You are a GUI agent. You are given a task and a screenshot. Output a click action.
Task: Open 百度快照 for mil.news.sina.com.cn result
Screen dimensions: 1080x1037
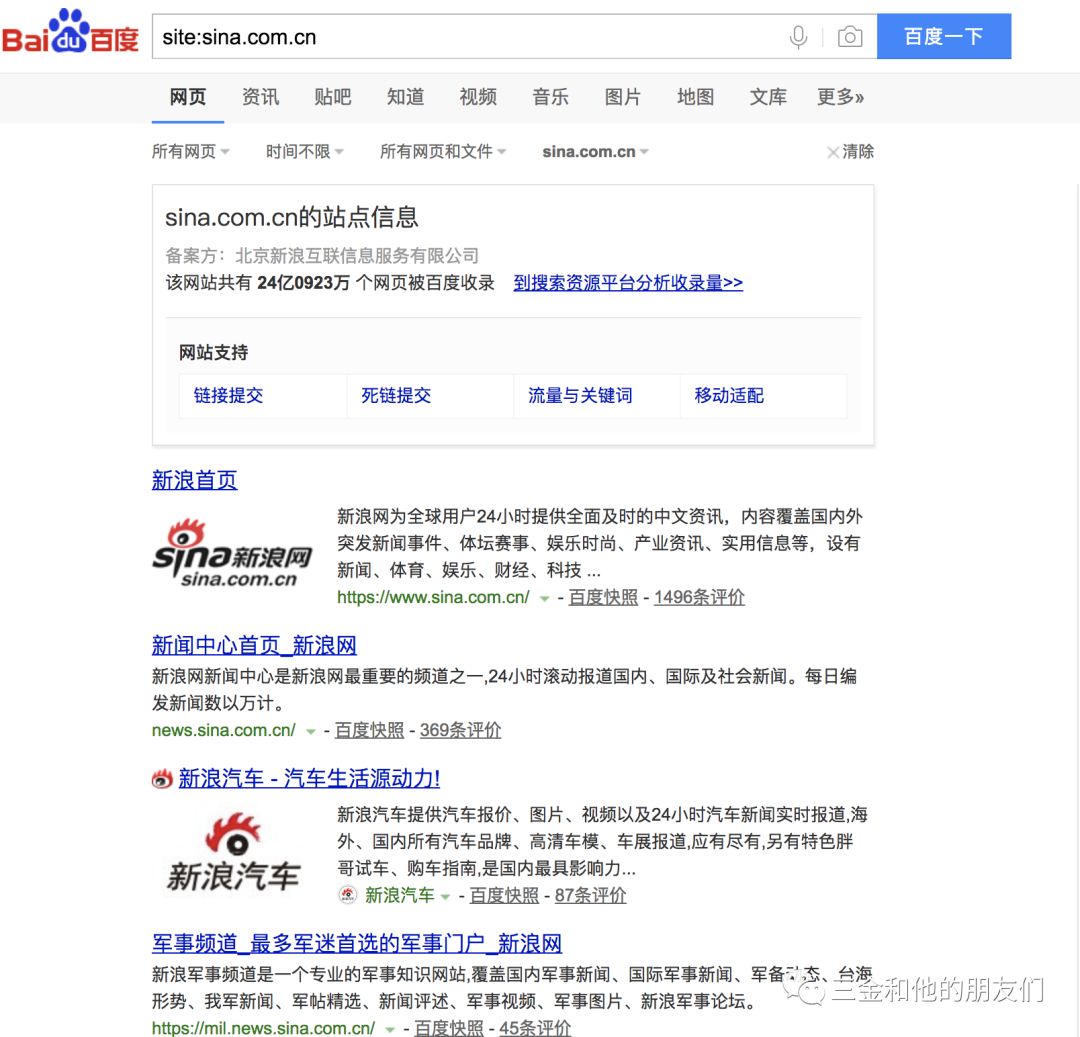[449, 1028]
